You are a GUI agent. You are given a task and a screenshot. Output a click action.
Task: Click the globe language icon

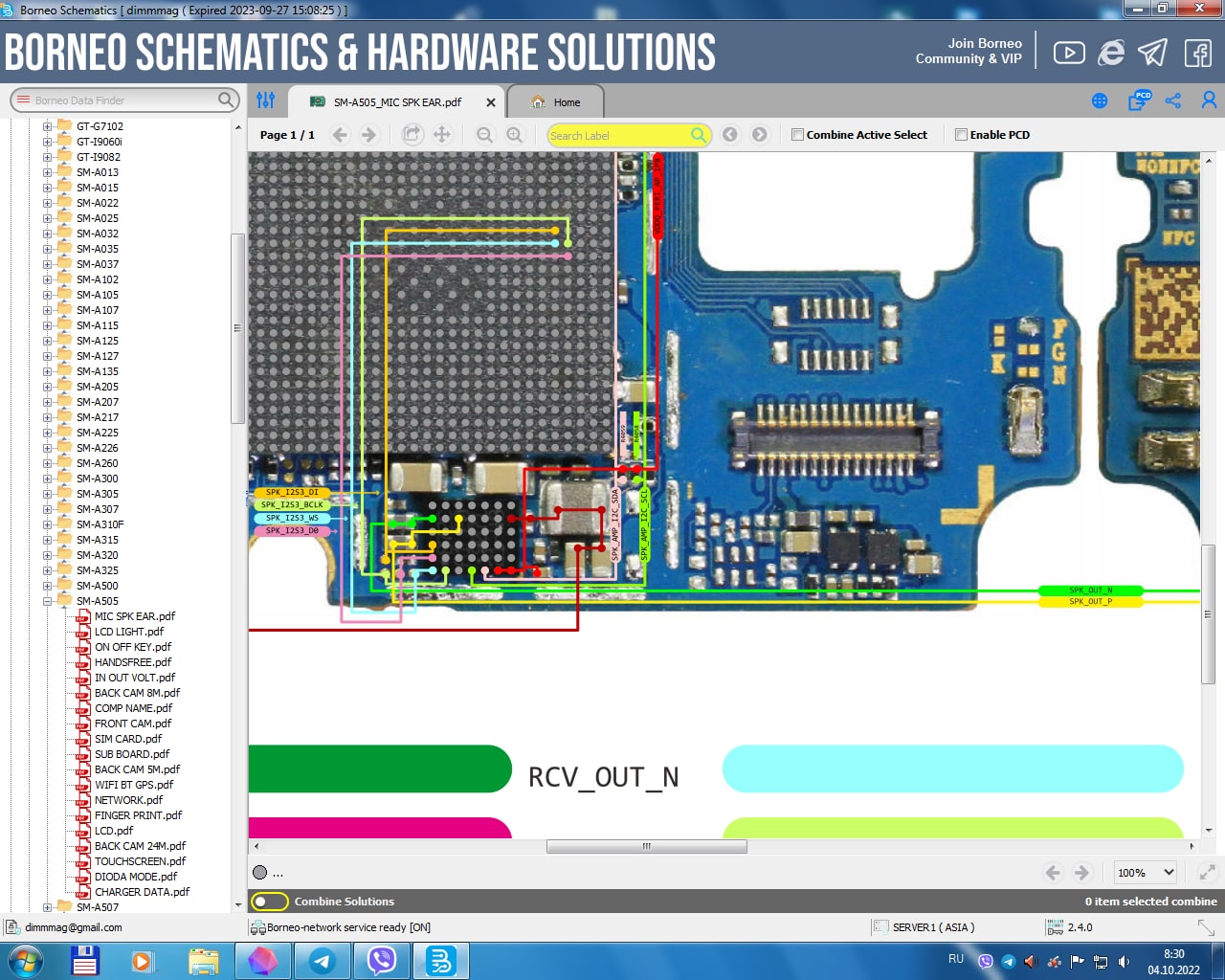tap(1100, 100)
